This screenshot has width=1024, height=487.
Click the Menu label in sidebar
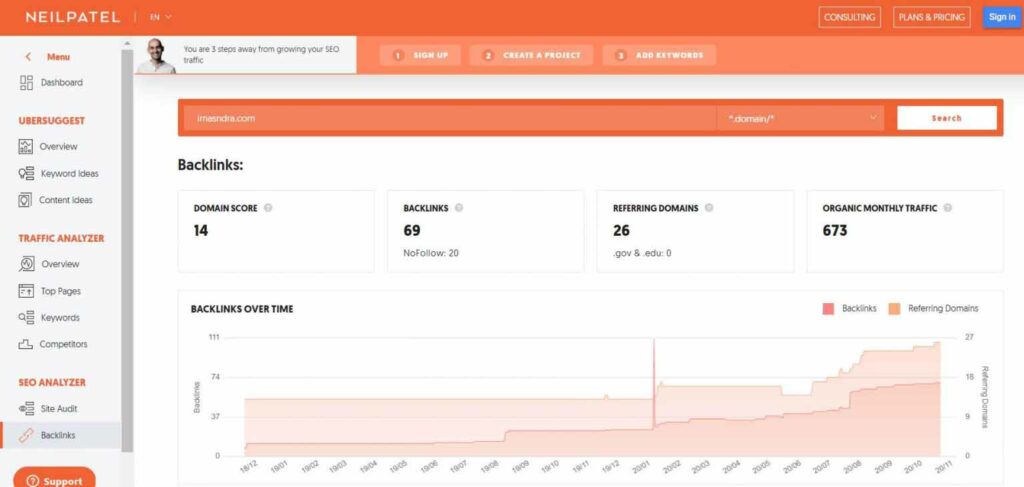tap(58, 57)
